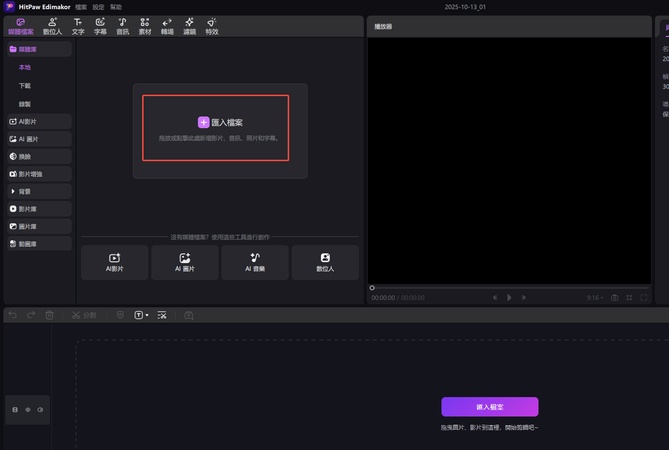Click the AI 音樂 tool button
Screen dimensions: 669x450
coord(254,262)
